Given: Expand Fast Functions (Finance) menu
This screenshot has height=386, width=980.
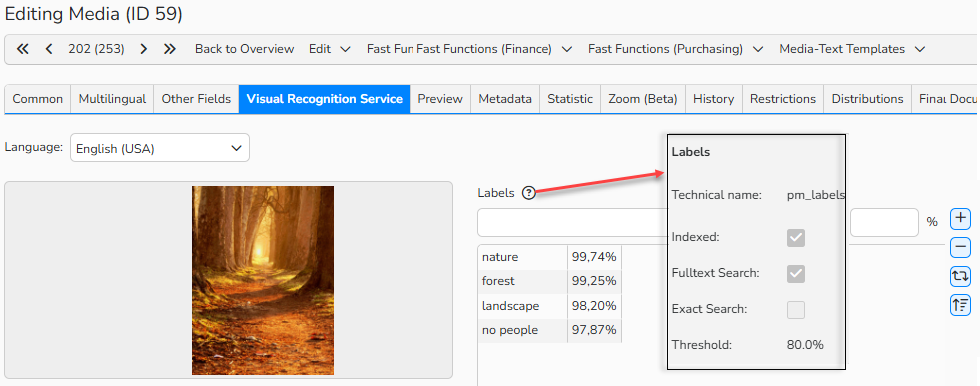Looking at the screenshot, I should [494, 49].
